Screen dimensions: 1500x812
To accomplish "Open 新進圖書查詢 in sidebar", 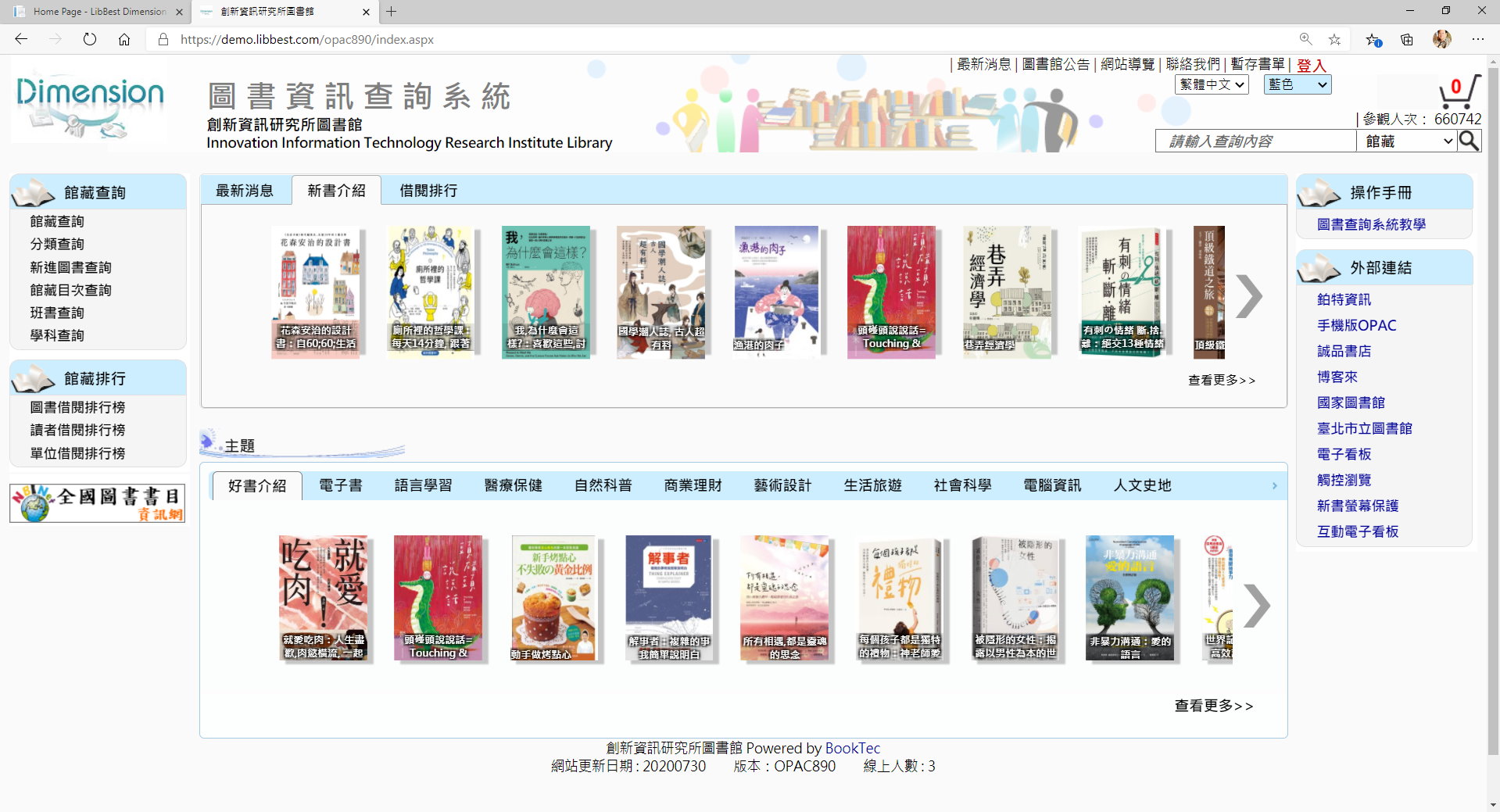I will click(x=70, y=267).
